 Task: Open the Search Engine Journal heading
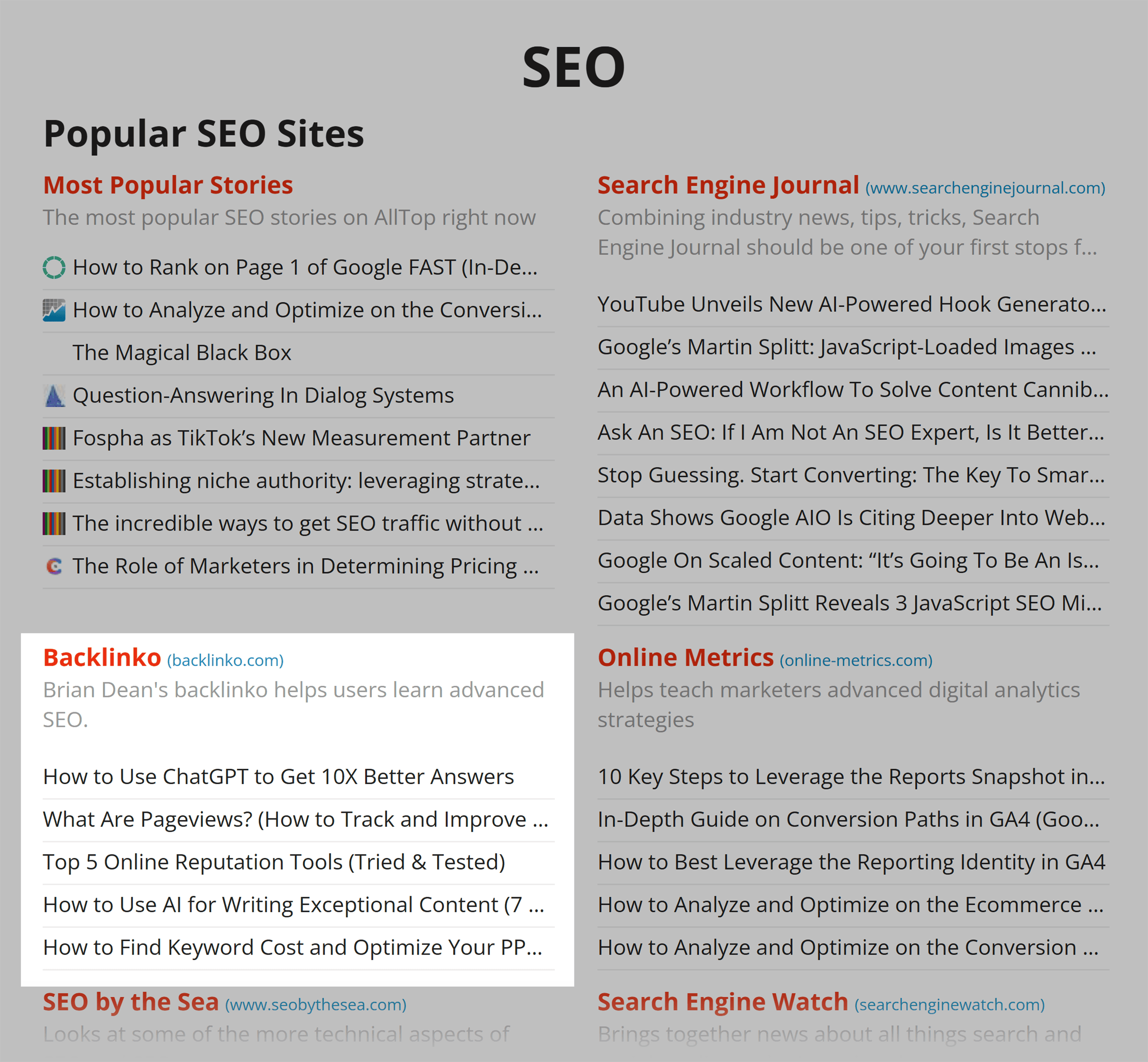(x=728, y=185)
